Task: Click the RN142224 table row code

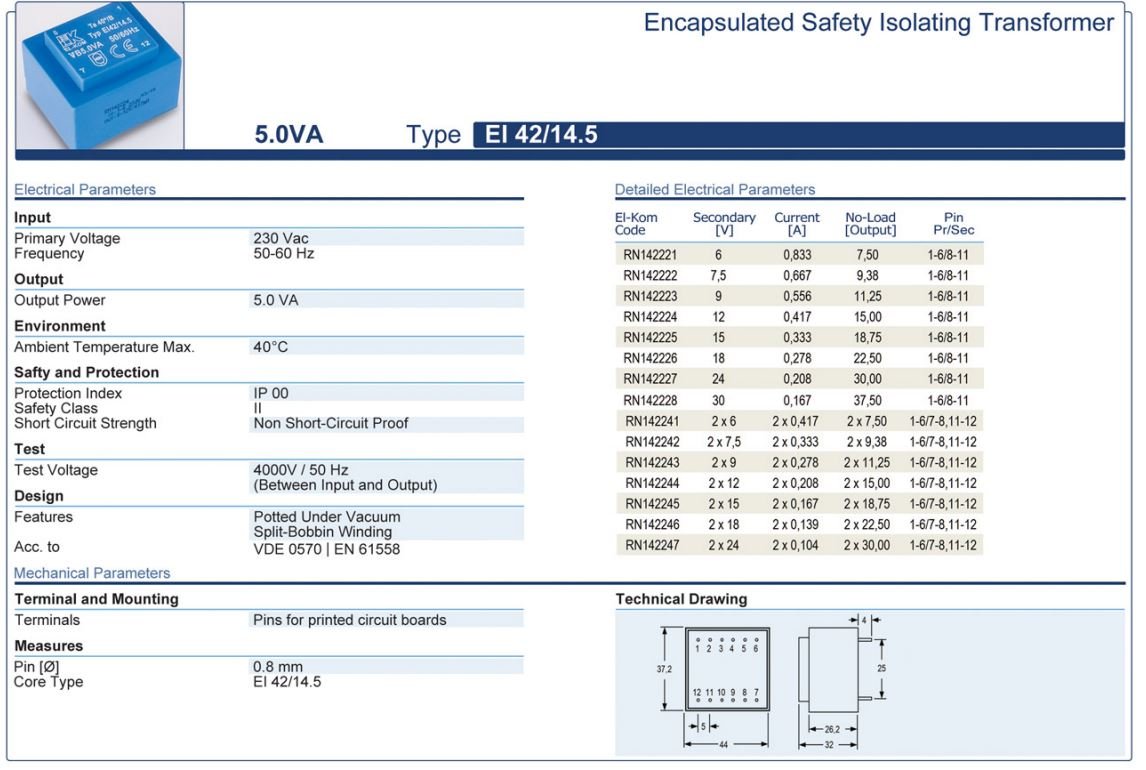Action: click(x=650, y=317)
